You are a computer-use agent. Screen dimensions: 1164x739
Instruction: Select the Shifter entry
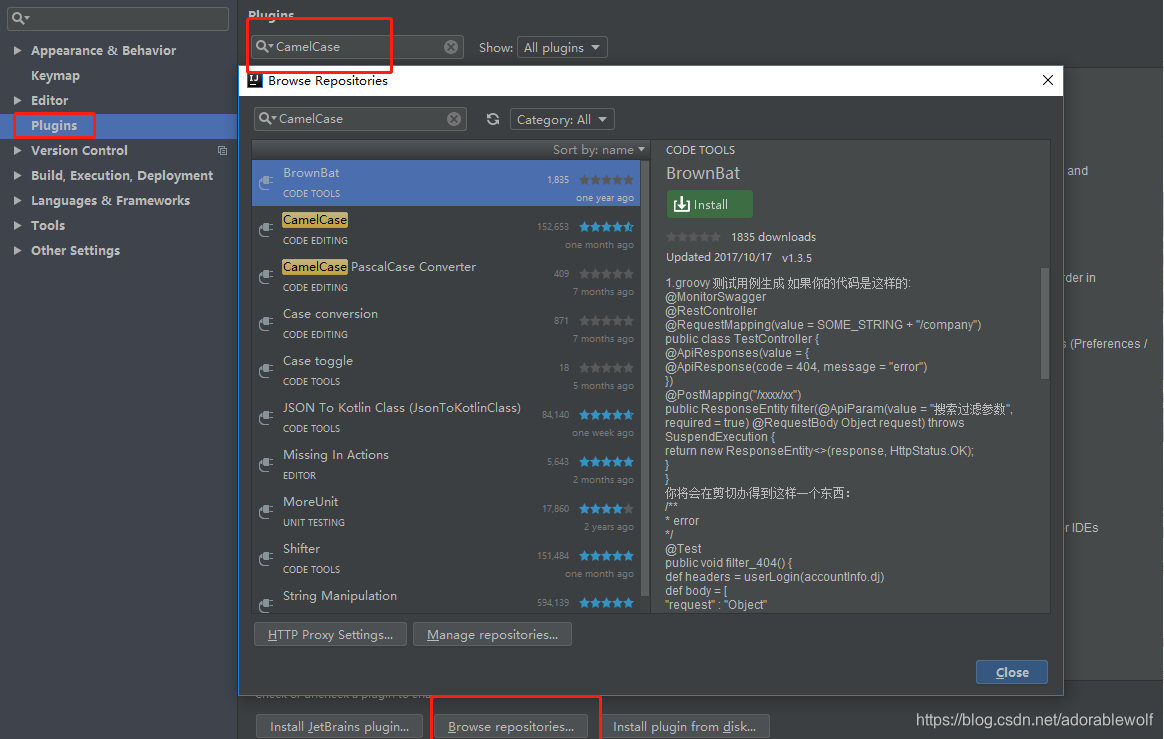coord(446,559)
